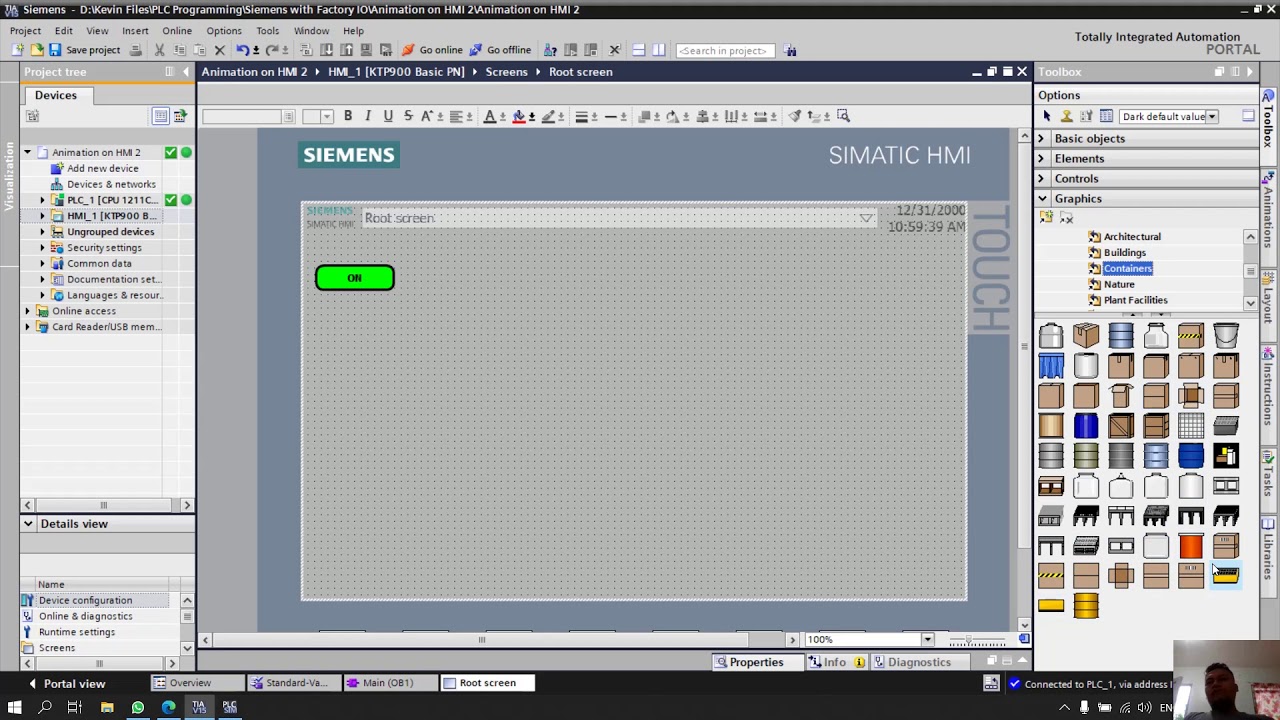Click the blue steel barrel graphic
This screenshot has height=720, width=1280.
click(x=1121, y=336)
